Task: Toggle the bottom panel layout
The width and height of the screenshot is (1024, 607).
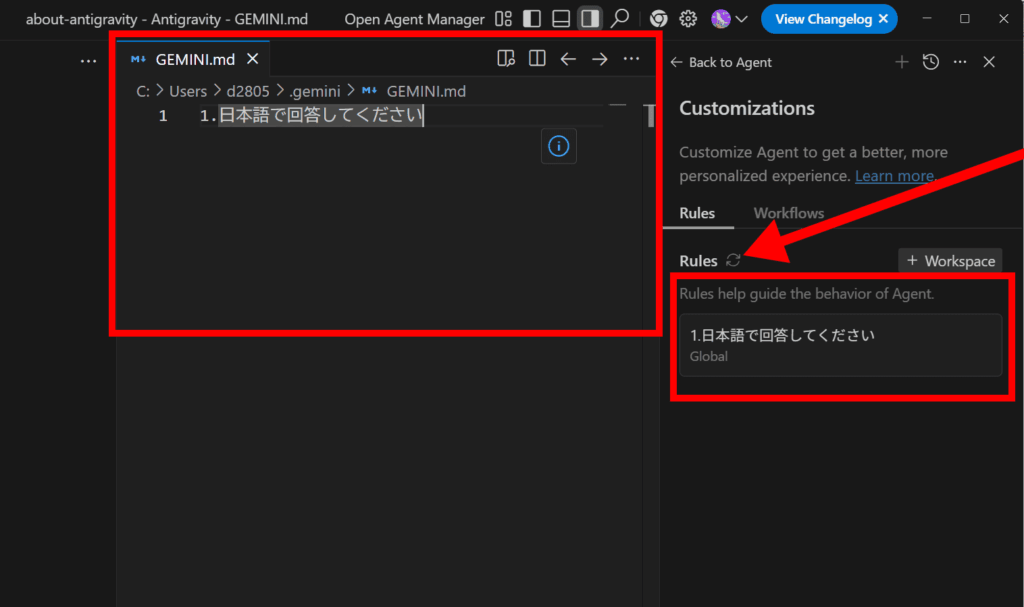Action: pos(561,19)
